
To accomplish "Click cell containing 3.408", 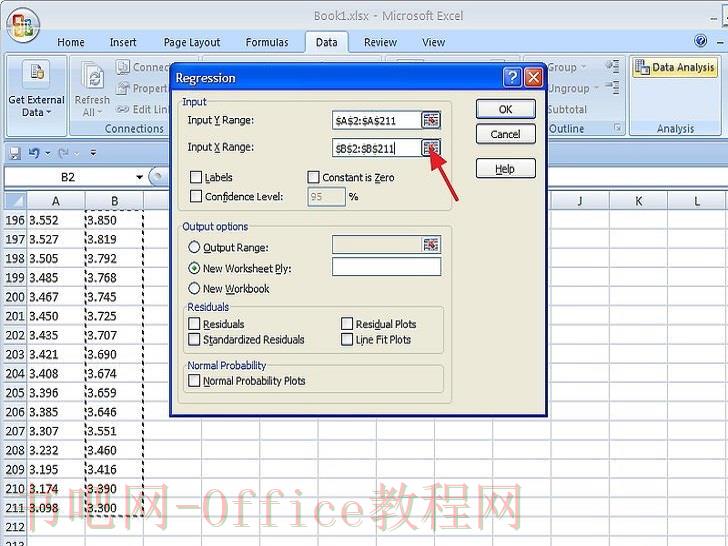I will click(56, 373).
